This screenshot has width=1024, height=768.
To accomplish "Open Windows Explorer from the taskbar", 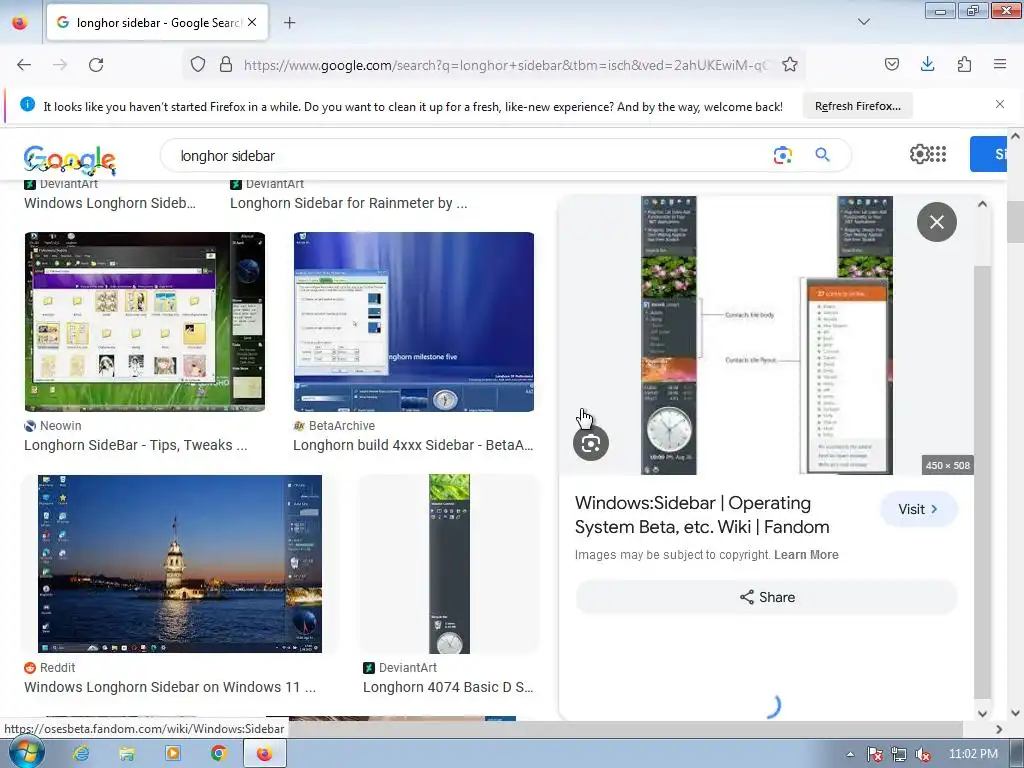I will click(x=127, y=753).
